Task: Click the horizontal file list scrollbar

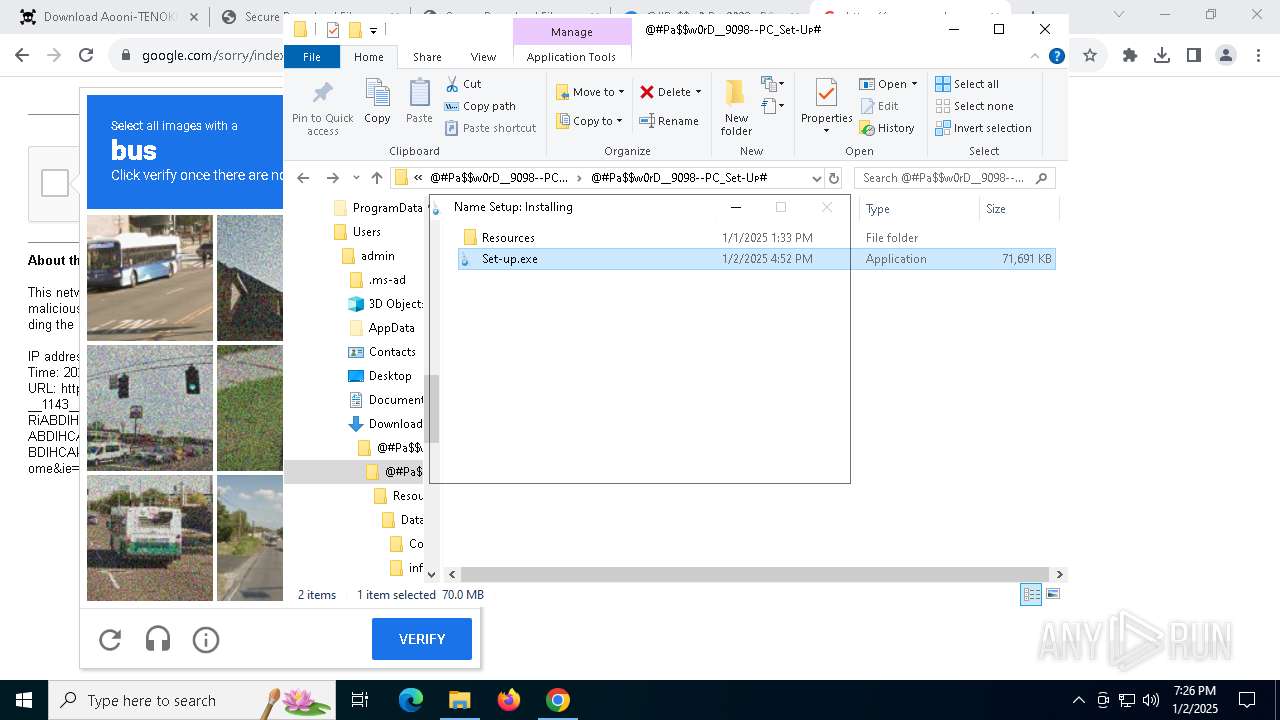Action: (757, 575)
